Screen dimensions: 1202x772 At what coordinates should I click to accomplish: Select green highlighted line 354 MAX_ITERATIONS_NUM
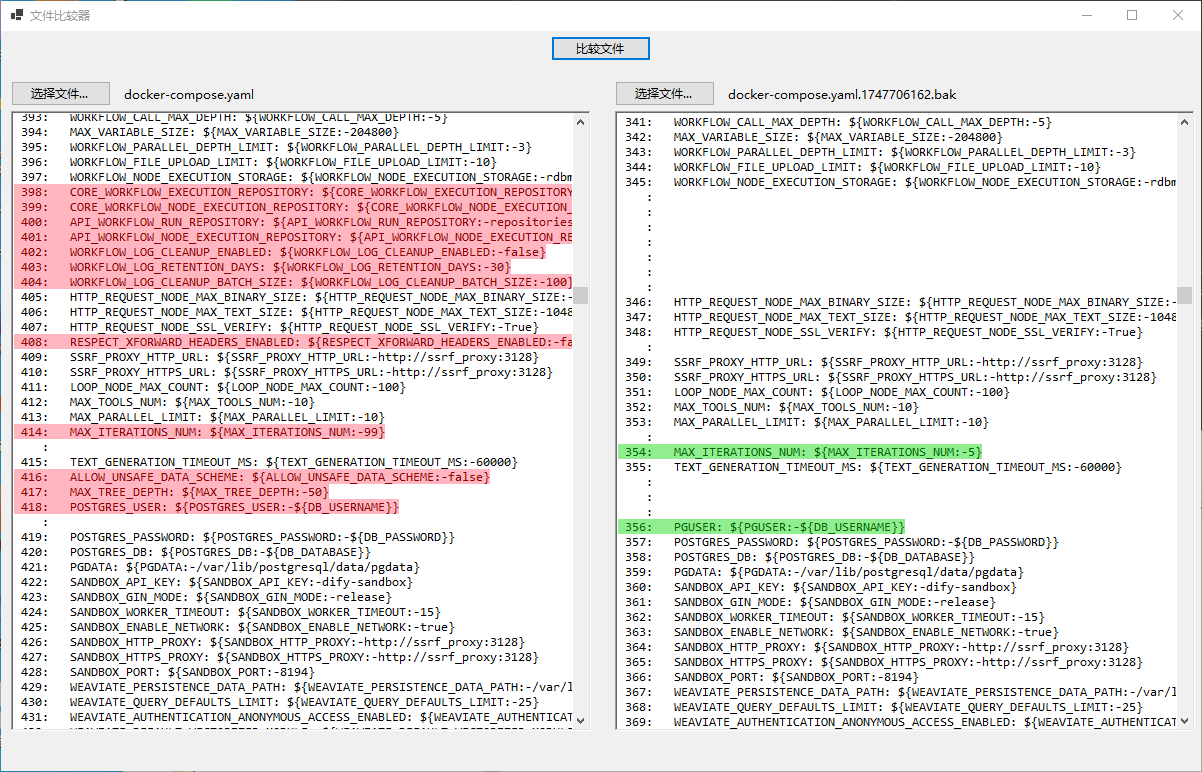click(x=800, y=452)
